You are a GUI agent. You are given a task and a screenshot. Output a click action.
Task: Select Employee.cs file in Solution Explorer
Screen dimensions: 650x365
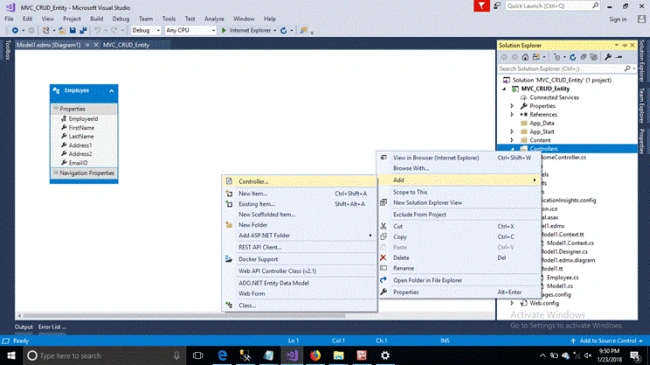pyautogui.click(x=563, y=277)
